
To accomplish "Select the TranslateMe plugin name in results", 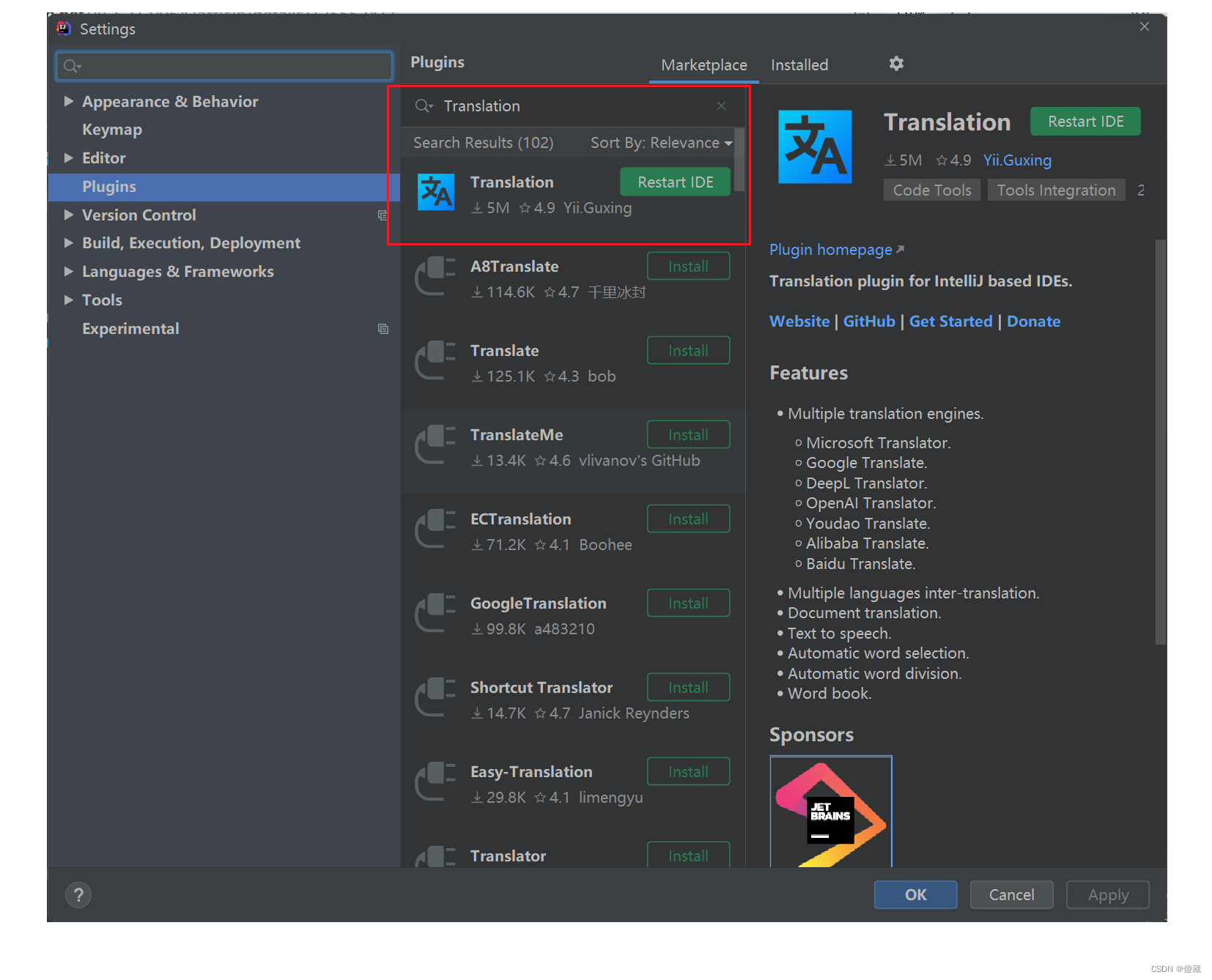I will tap(517, 435).
